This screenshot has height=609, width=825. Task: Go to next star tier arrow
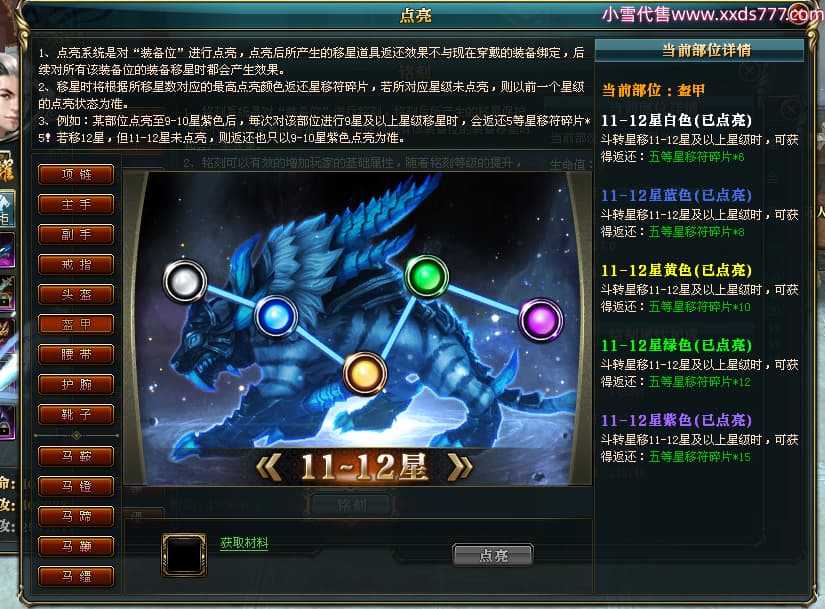tap(460, 467)
